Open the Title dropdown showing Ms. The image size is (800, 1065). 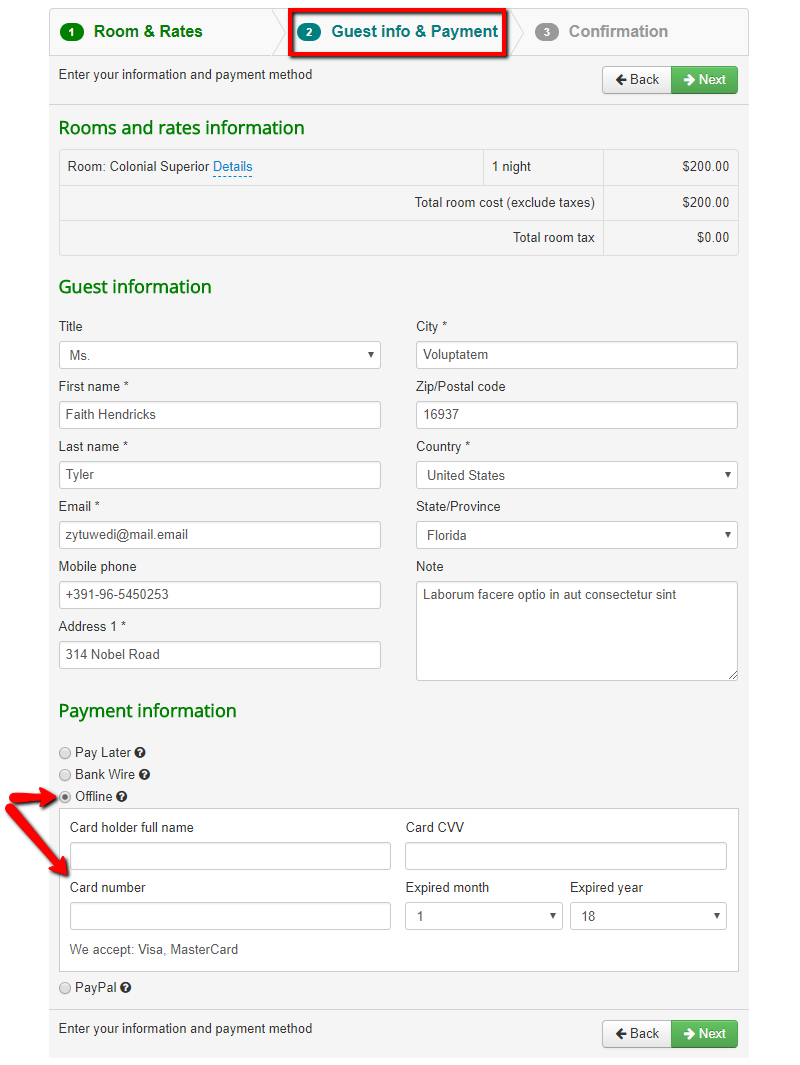[219, 355]
